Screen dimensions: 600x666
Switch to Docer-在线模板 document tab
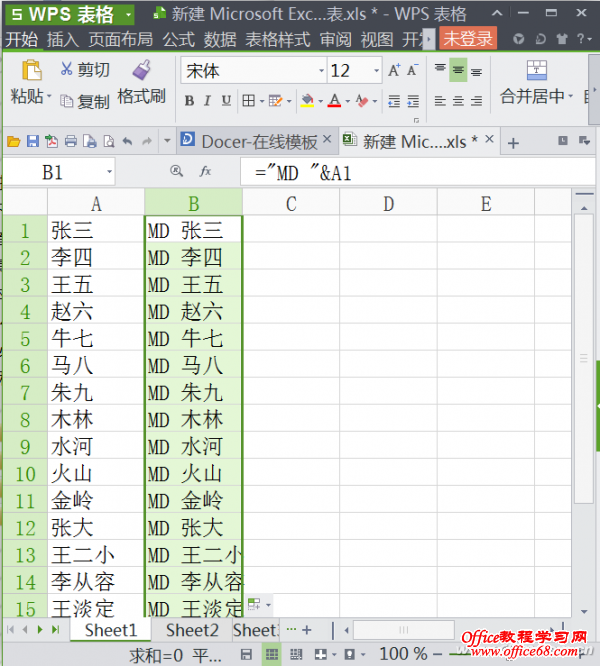pyautogui.click(x=259, y=141)
